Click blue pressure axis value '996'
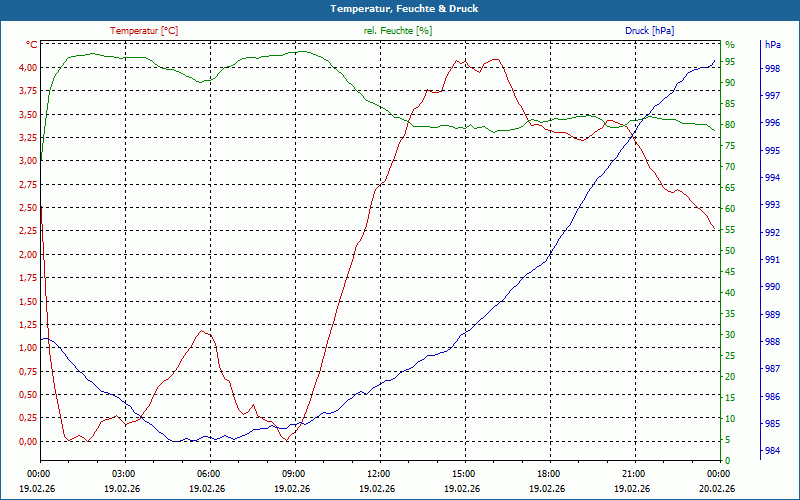This screenshot has height=500, width=800. 772,123
